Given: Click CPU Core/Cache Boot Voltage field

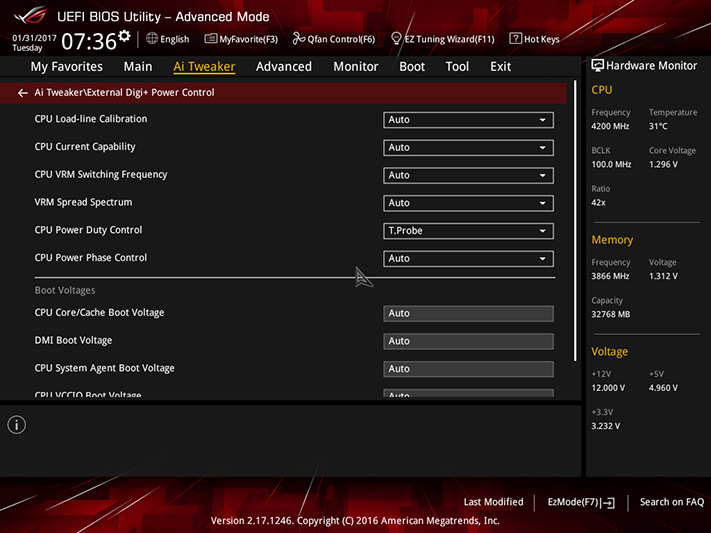Looking at the screenshot, I should [x=468, y=313].
